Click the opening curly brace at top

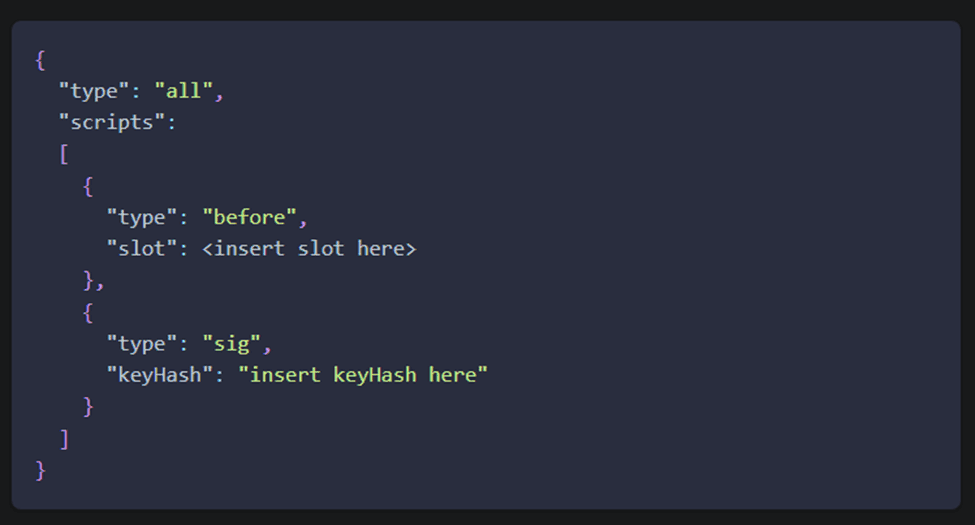pos(40,60)
